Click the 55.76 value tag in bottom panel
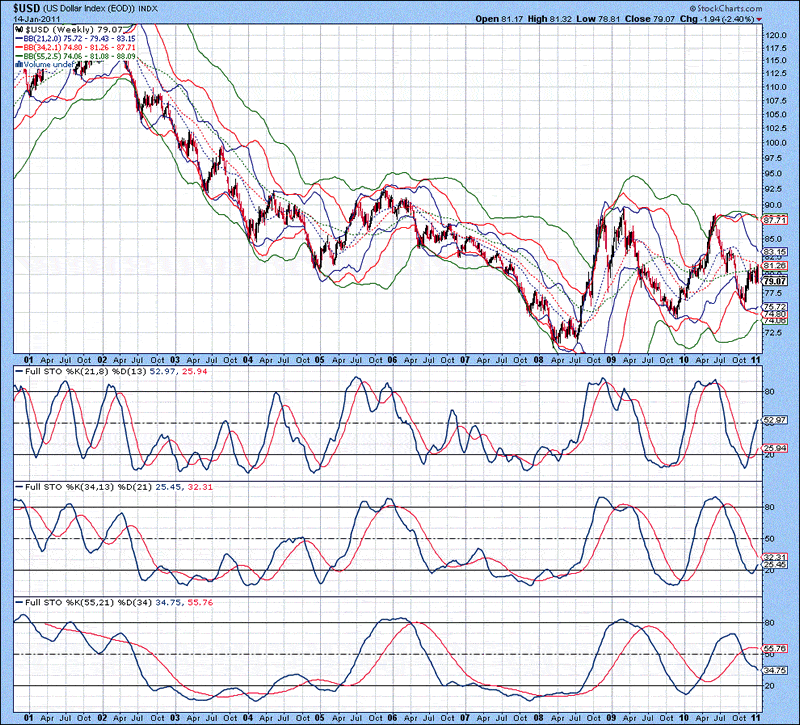The height and width of the screenshot is (725, 800). coord(773,648)
